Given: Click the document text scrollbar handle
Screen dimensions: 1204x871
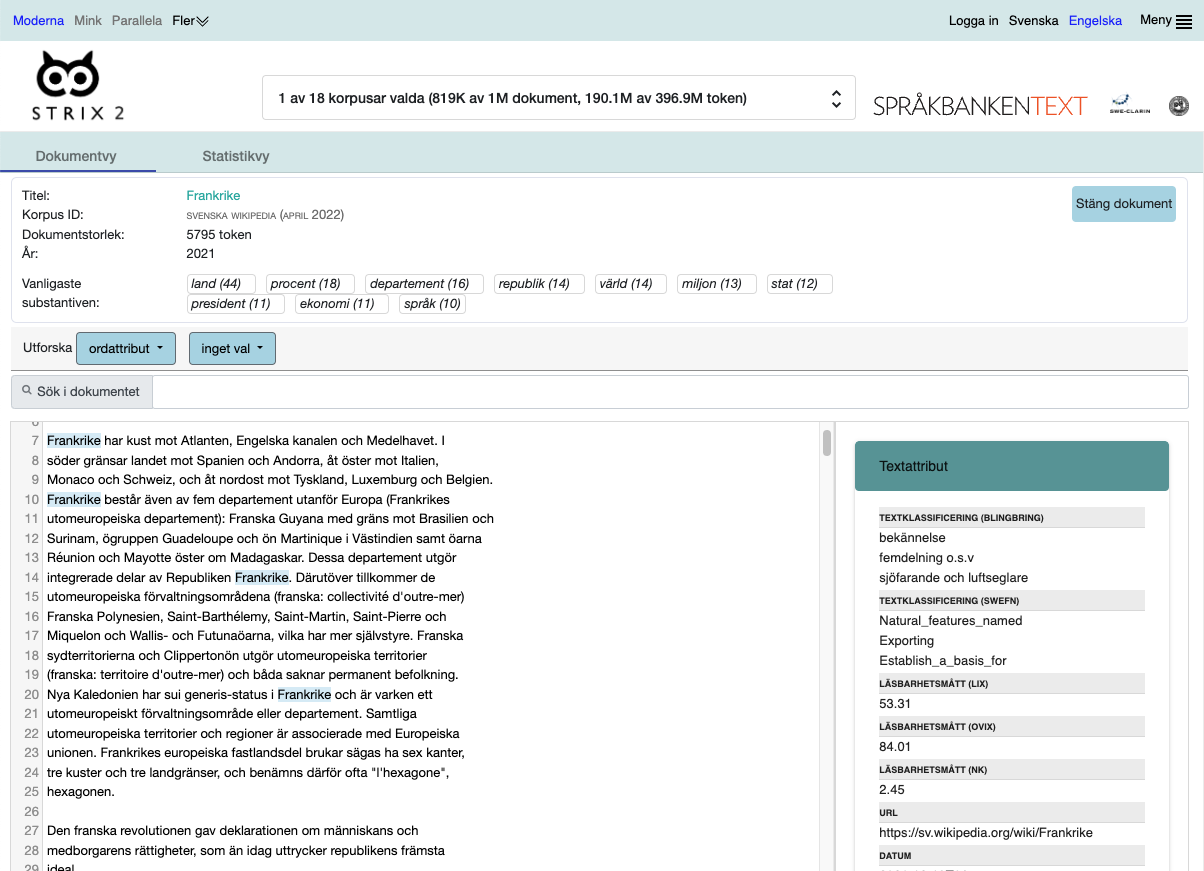Looking at the screenshot, I should click(827, 442).
